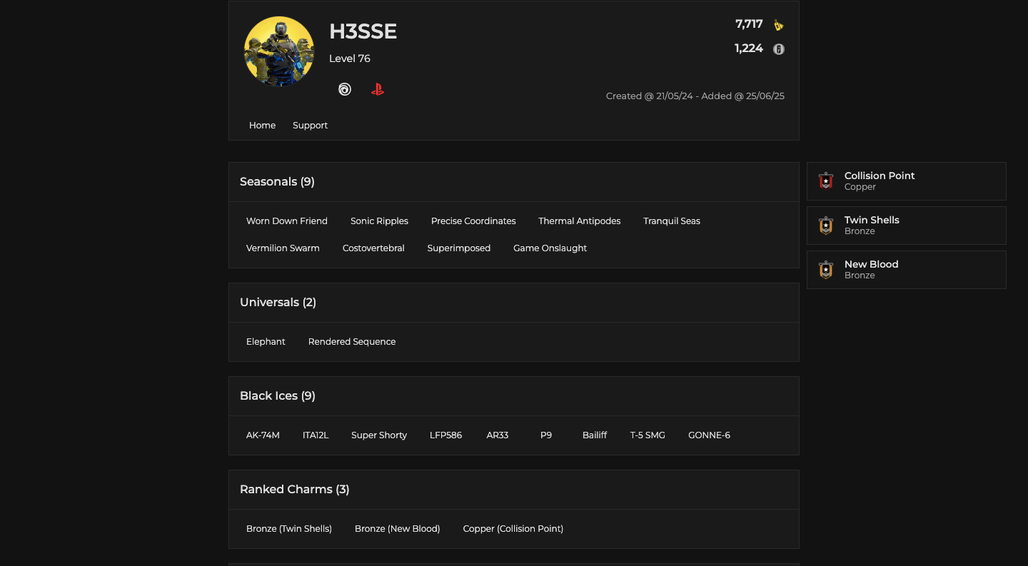Image resolution: width=1028 pixels, height=566 pixels.
Task: Click the Super Shorty Black Ice entry
Action: point(379,435)
